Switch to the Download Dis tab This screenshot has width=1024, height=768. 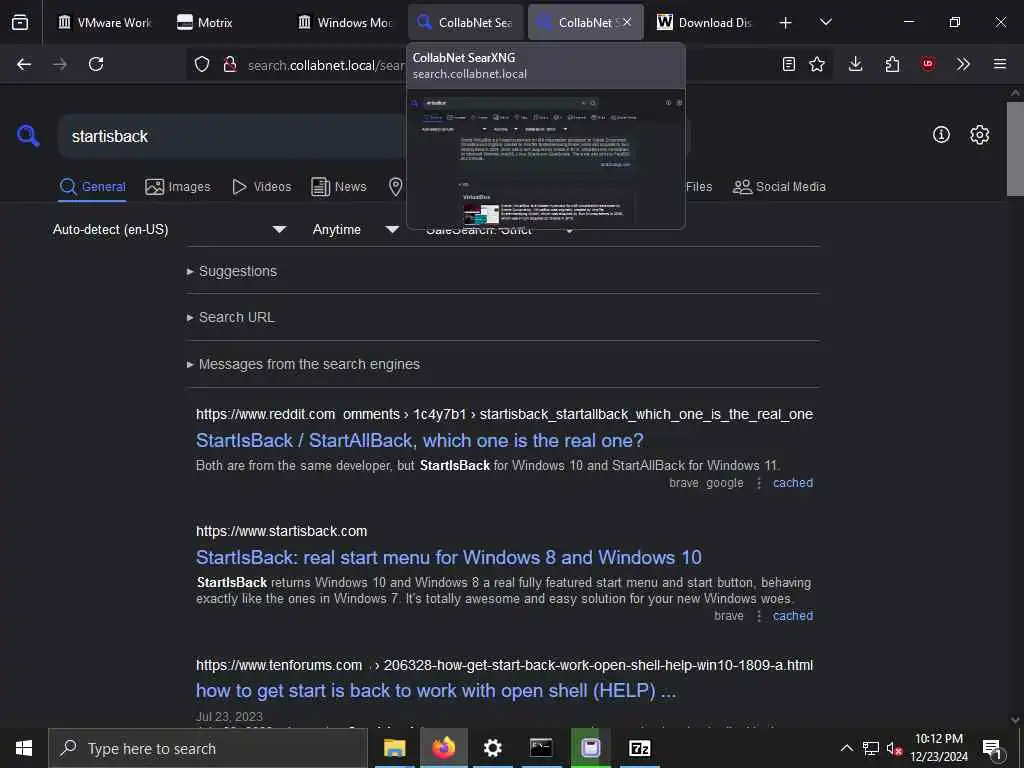coord(705,22)
